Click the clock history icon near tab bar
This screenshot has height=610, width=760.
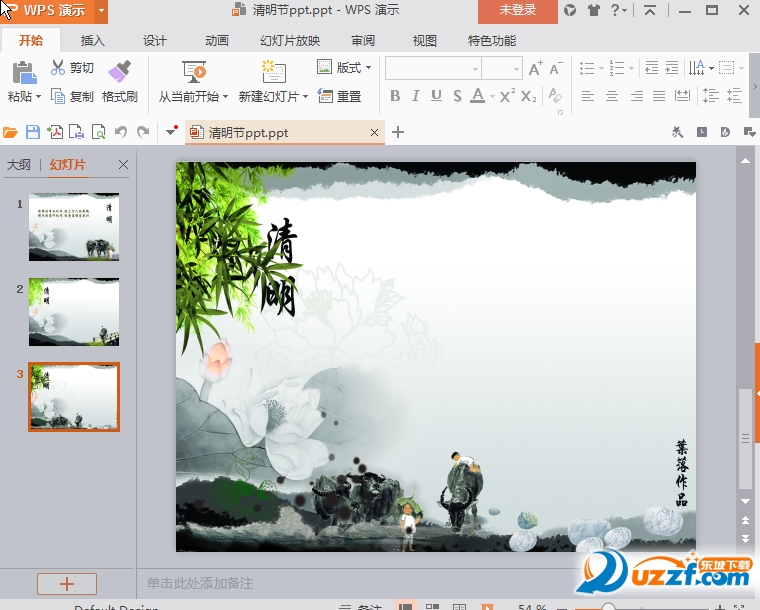(701, 132)
